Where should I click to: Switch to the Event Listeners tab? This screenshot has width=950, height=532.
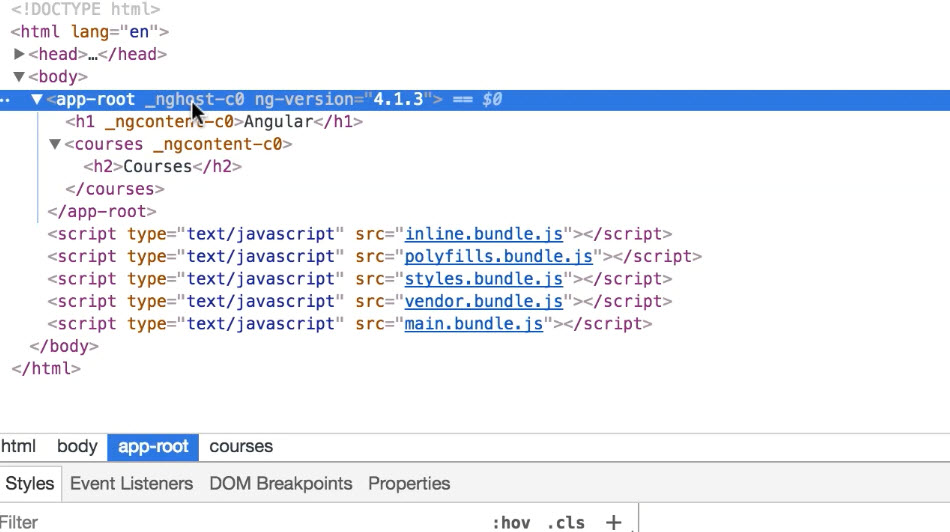[x=131, y=484]
